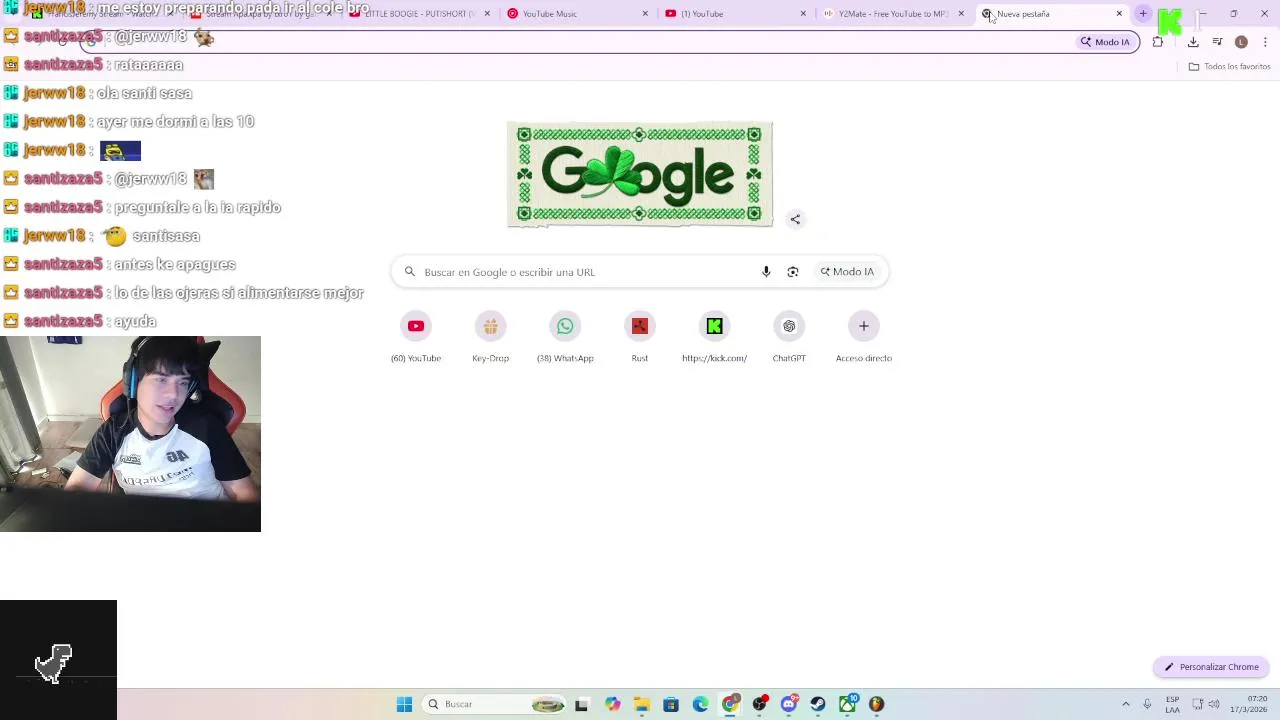Viewport: 1280px width, 720px height.
Task: Open the YouTube shortcut tile
Action: [x=416, y=338]
